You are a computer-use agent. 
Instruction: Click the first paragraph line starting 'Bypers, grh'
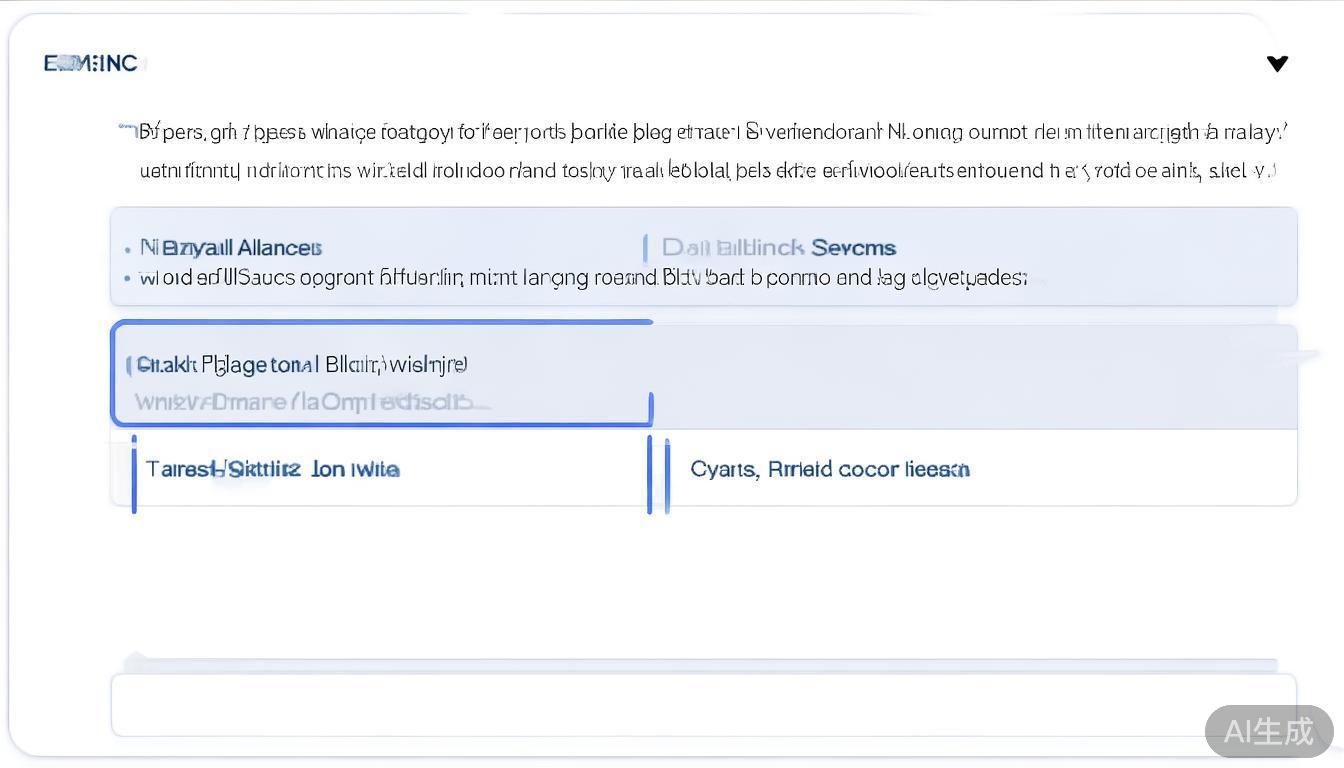(x=712, y=132)
